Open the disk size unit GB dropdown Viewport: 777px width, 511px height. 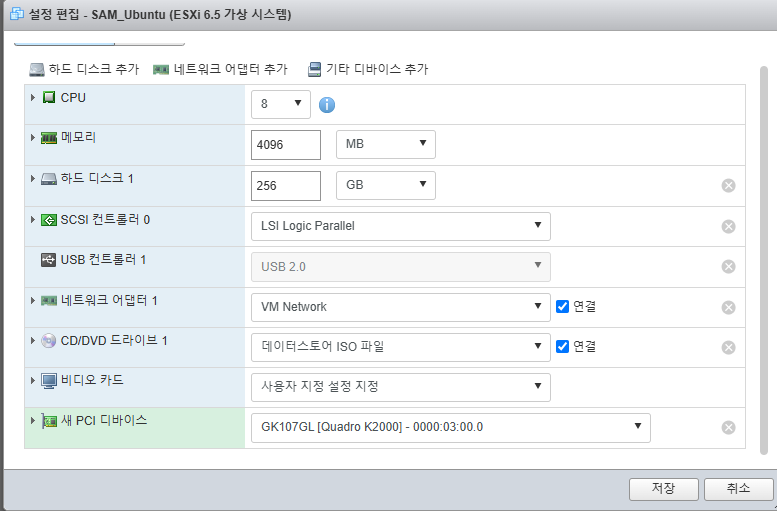pyautogui.click(x=386, y=185)
